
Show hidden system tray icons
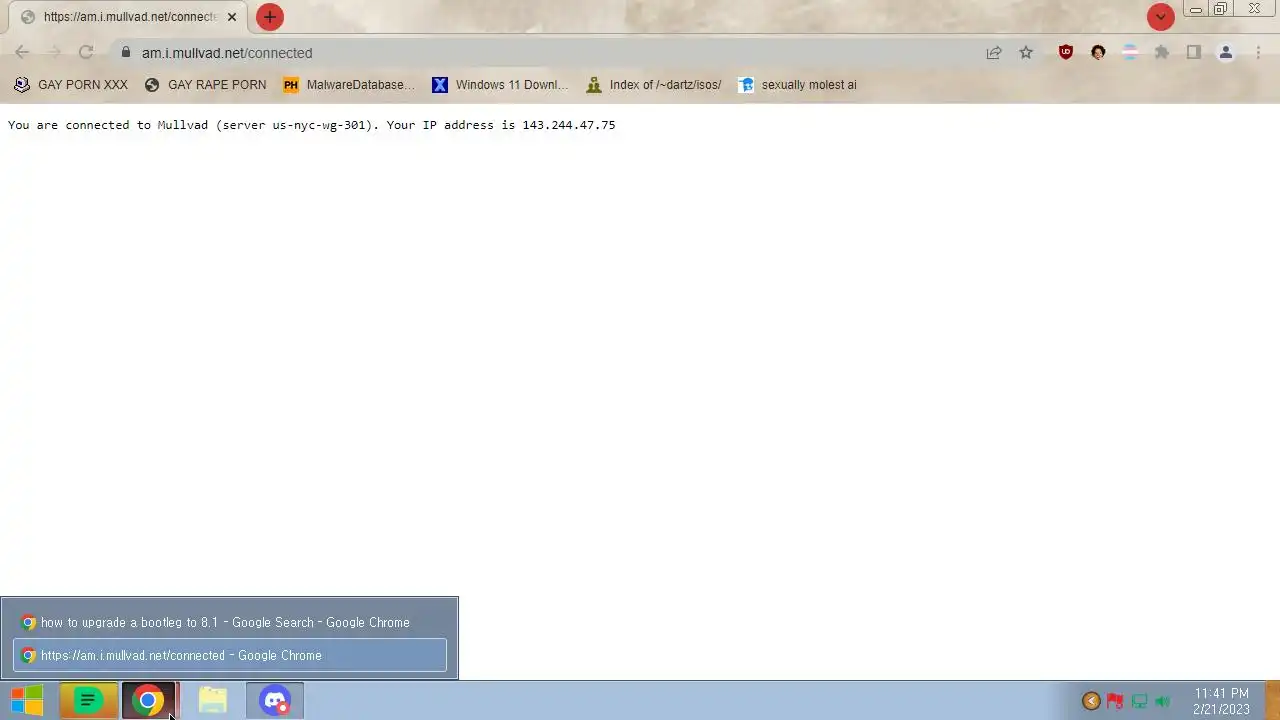pyautogui.click(x=1091, y=701)
